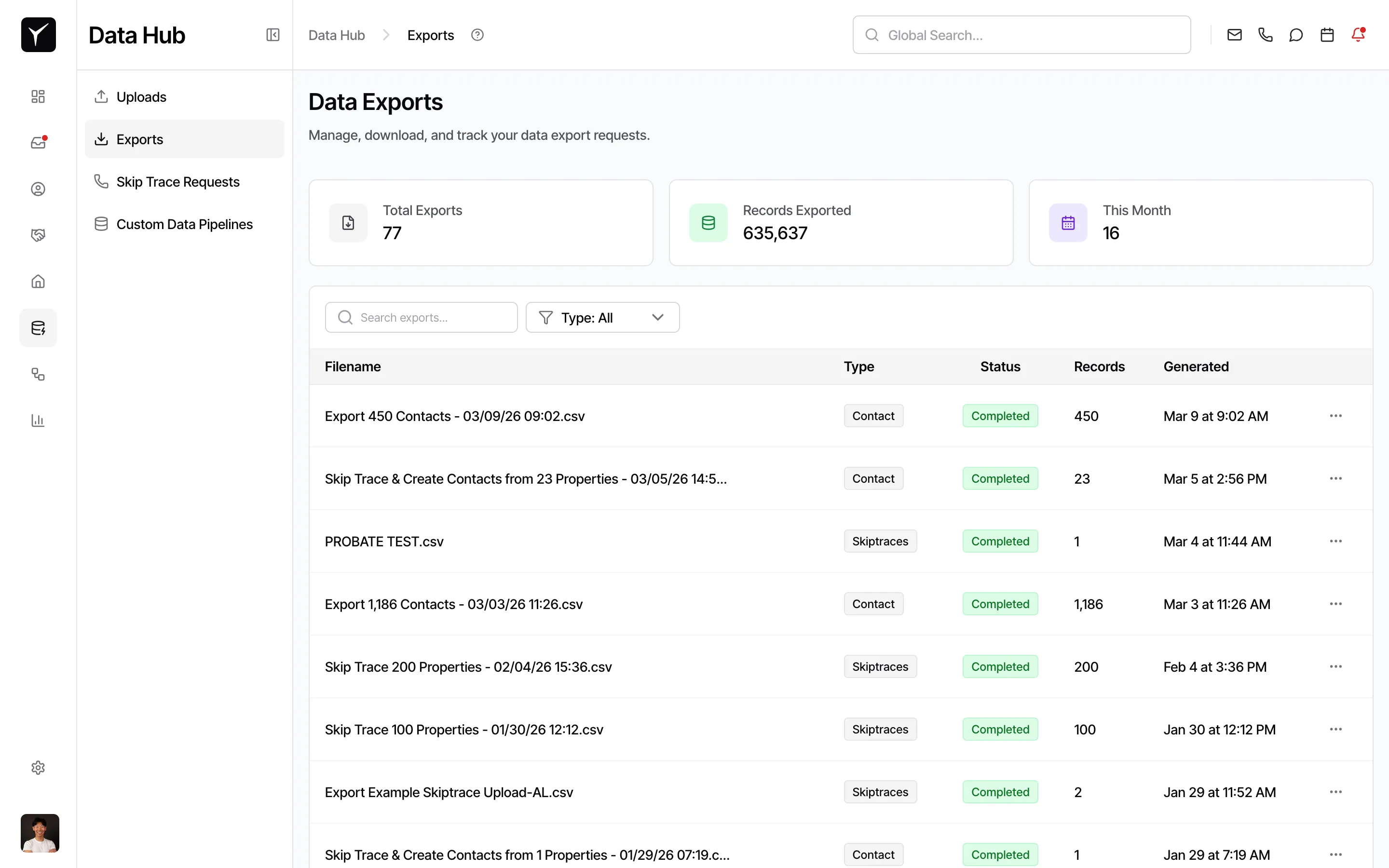Select Uploads in the sidebar menu
This screenshot has height=868, width=1389.
point(141,96)
